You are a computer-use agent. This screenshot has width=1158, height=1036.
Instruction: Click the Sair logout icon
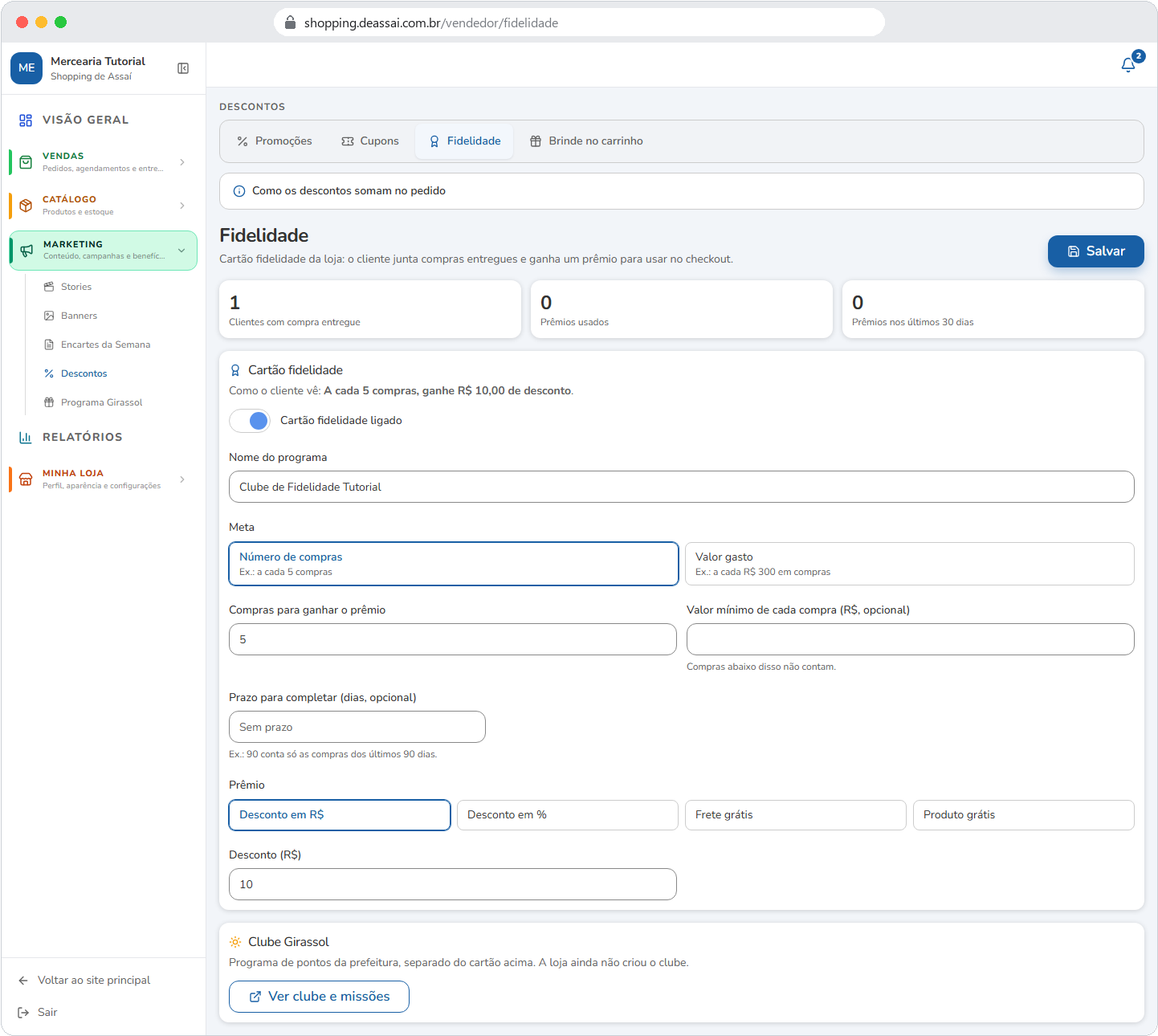point(24,1012)
